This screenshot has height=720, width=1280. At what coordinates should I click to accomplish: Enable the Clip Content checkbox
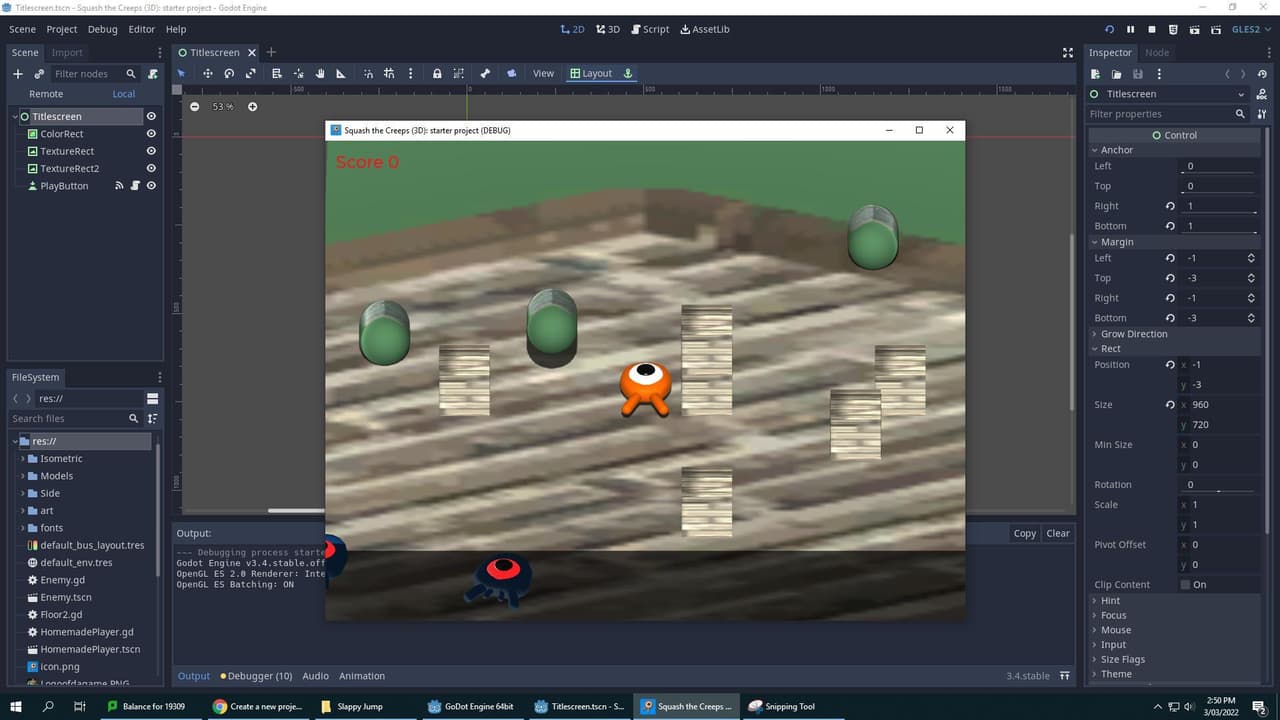tap(1185, 584)
